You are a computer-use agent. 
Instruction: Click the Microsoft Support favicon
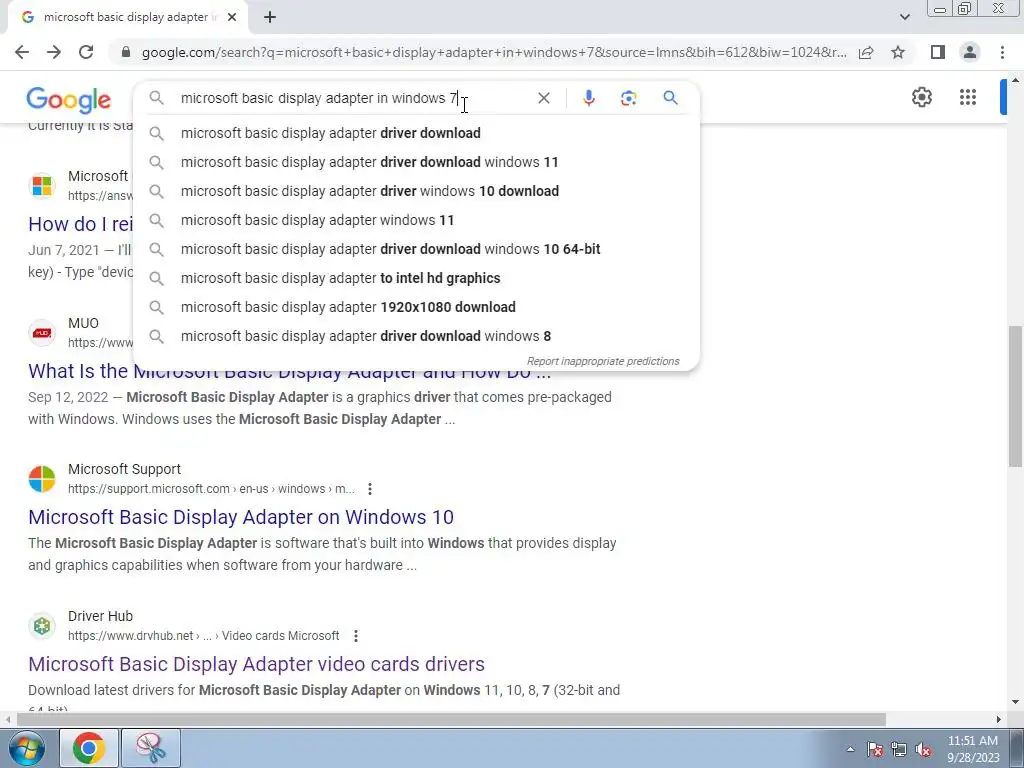(x=42, y=479)
